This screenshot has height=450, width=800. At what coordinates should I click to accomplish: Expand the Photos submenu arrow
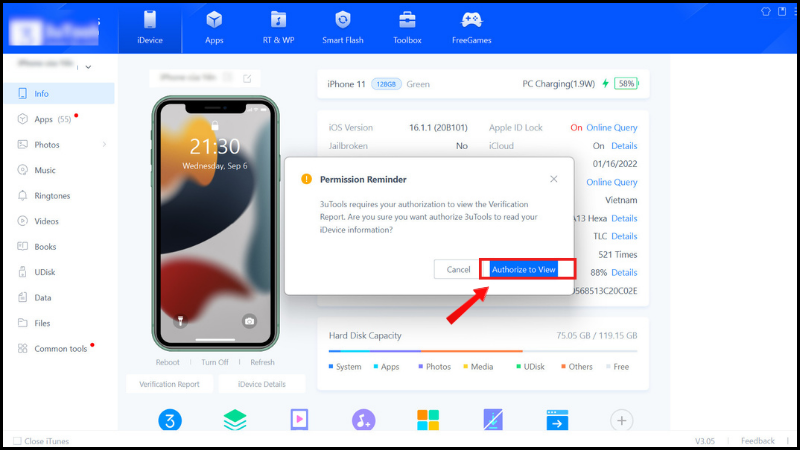pyautogui.click(x=104, y=144)
